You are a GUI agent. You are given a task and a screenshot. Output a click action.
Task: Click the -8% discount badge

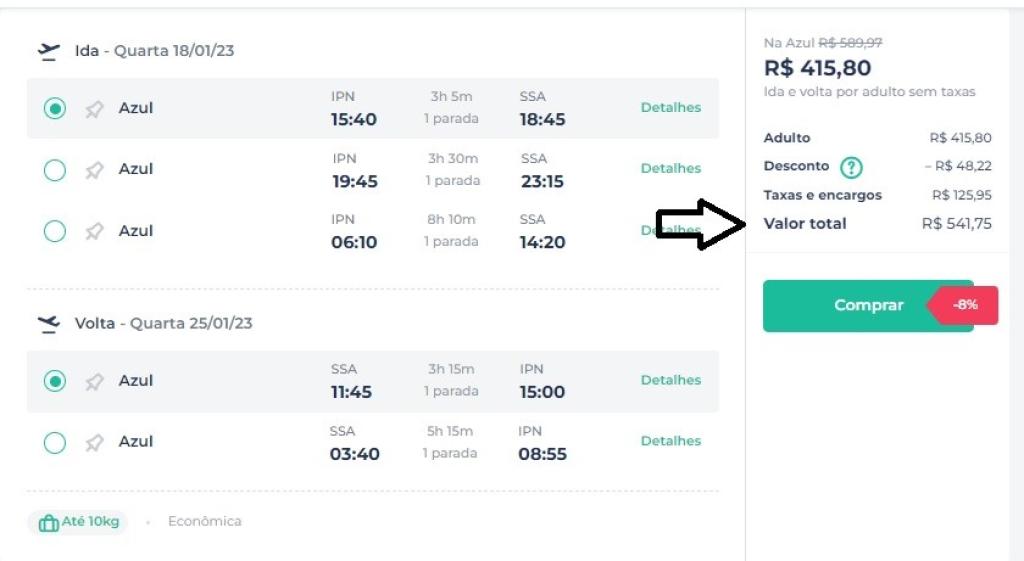[965, 305]
